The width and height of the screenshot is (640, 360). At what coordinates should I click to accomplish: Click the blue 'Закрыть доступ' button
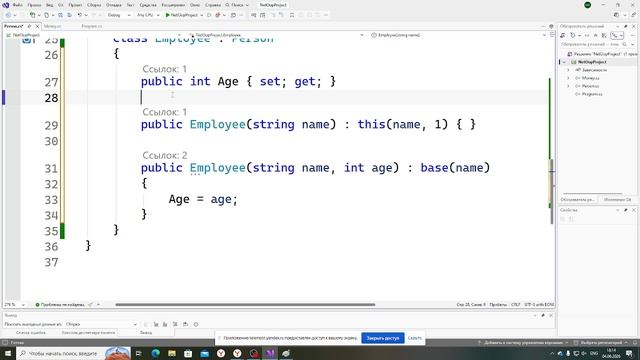[383, 338]
